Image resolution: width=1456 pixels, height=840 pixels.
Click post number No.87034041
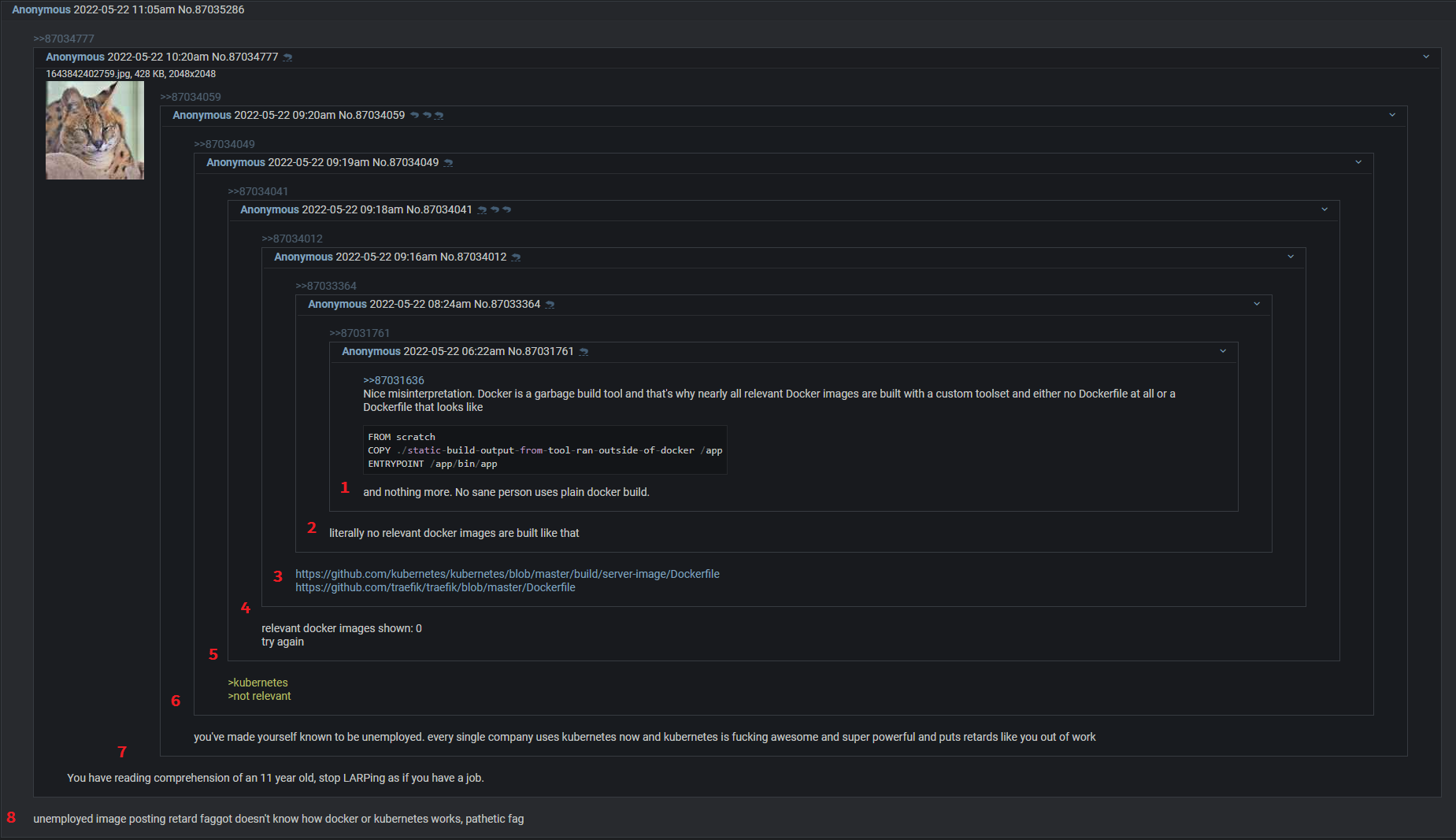coord(439,209)
